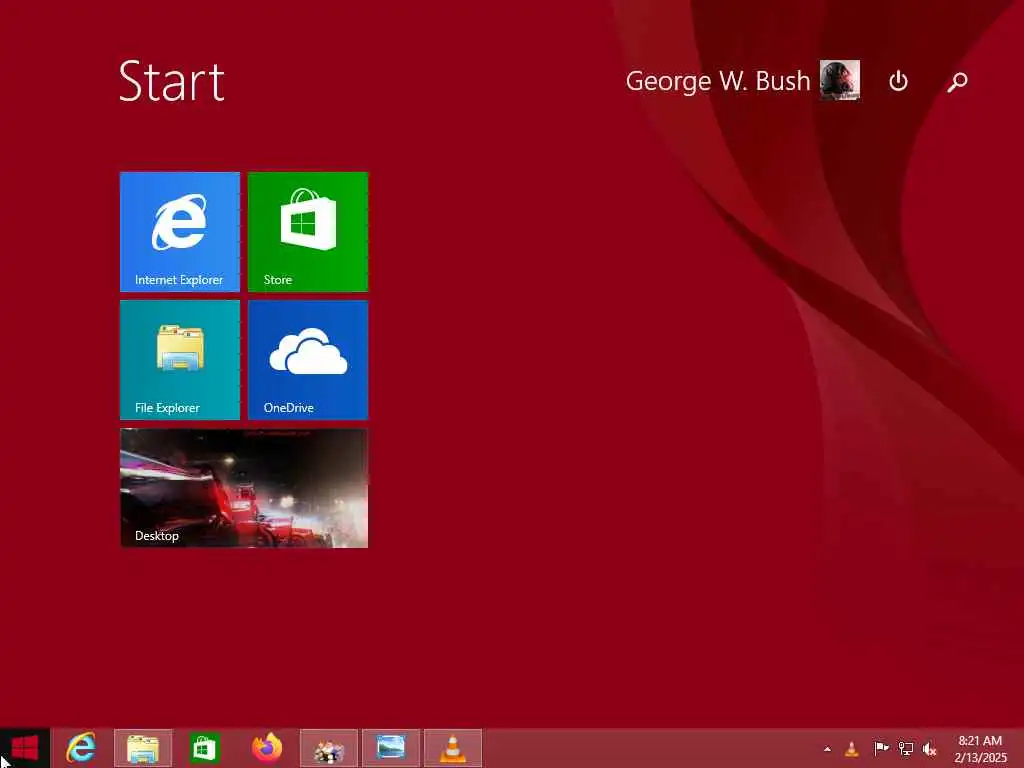Screen dimensions: 1024x768
Task: Open the File Explorer tile
Action: point(180,360)
